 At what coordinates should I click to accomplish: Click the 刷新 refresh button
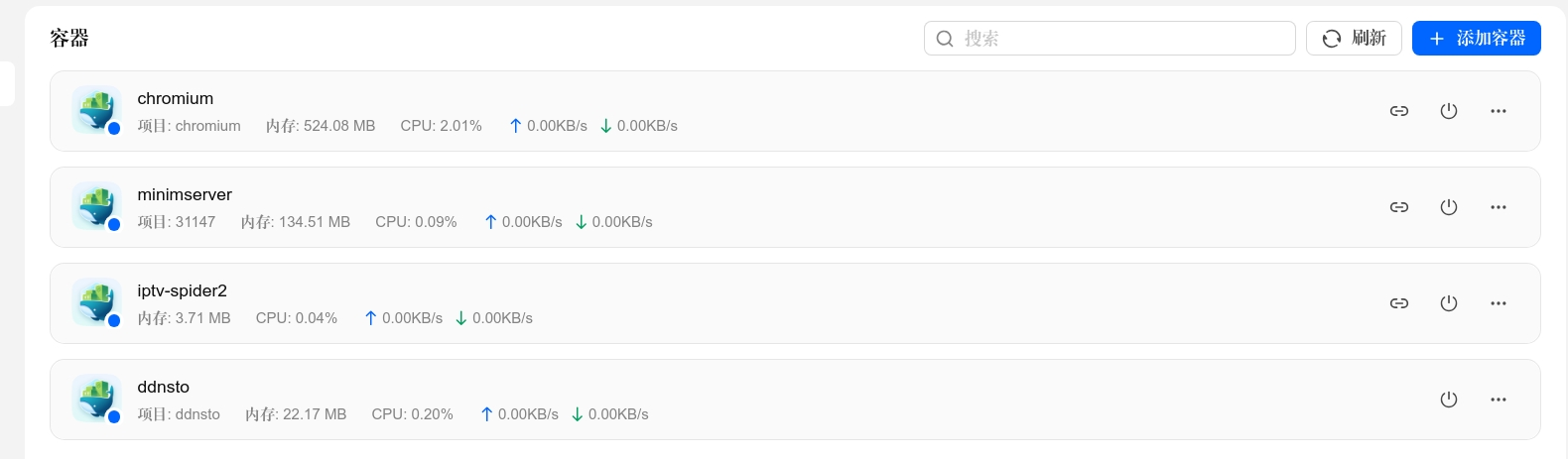1354,38
